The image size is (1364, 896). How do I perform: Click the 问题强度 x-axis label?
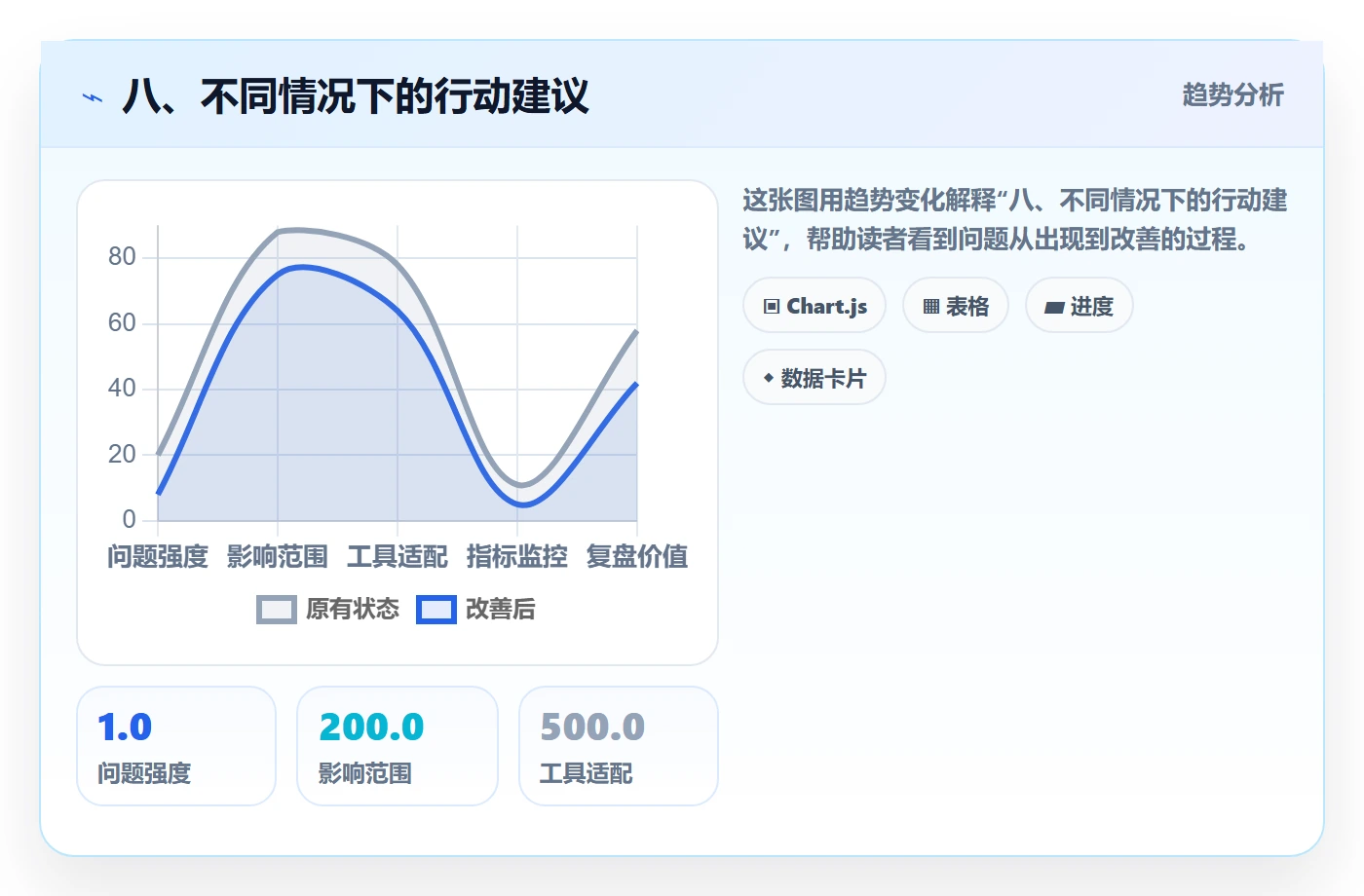click(158, 557)
